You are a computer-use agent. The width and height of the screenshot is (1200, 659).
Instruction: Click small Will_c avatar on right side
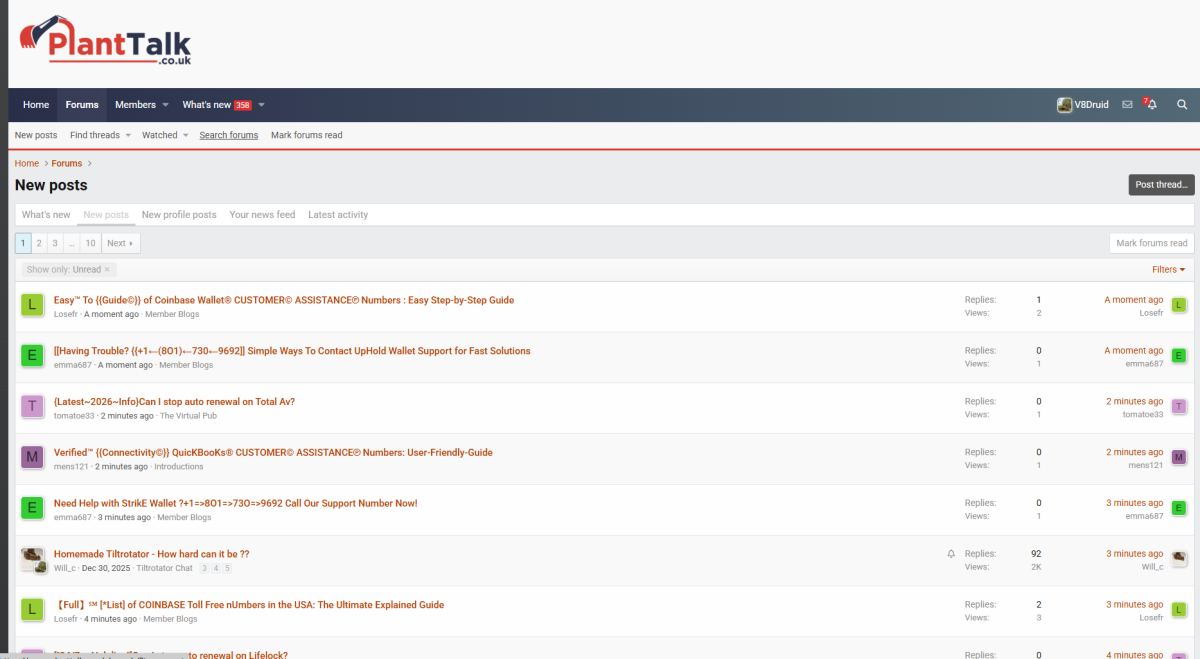tap(1179, 559)
